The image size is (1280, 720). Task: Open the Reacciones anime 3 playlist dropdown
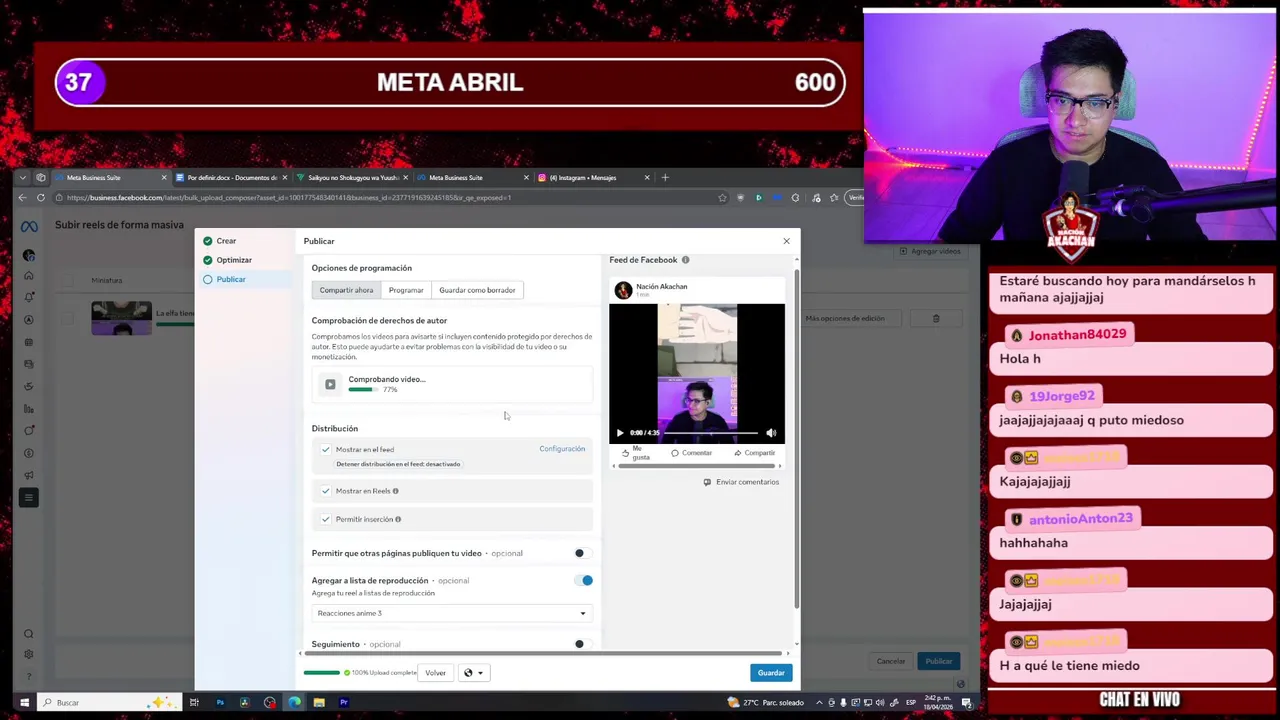(x=451, y=613)
